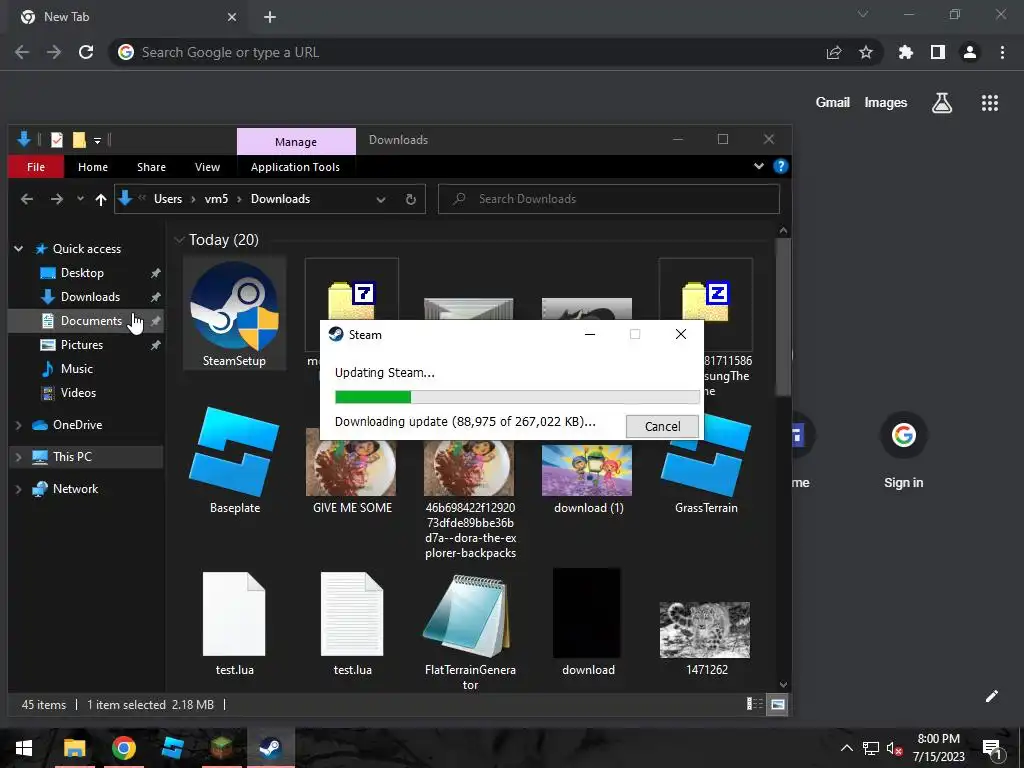This screenshot has width=1024, height=768.
Task: Open Music folder in sidebar
Action: [76, 369]
